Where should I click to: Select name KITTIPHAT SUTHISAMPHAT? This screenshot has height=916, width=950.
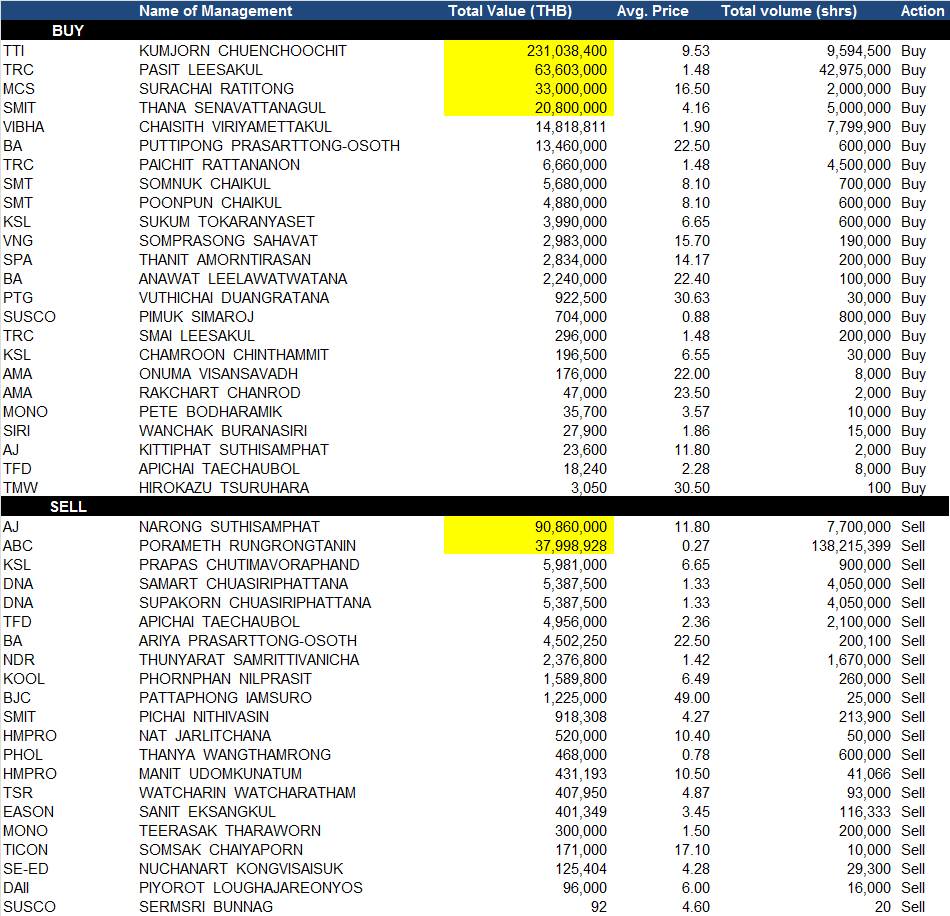click(234, 450)
